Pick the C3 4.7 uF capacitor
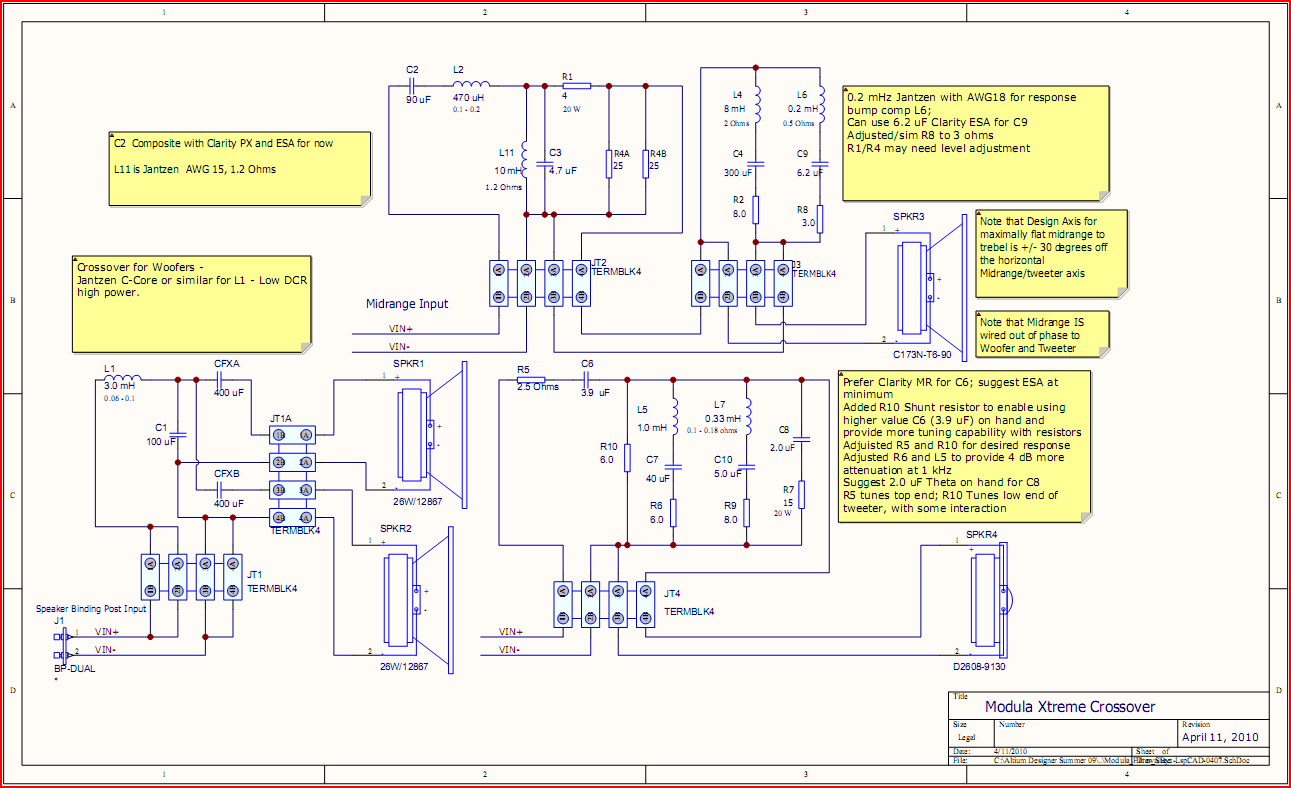 [x=543, y=165]
